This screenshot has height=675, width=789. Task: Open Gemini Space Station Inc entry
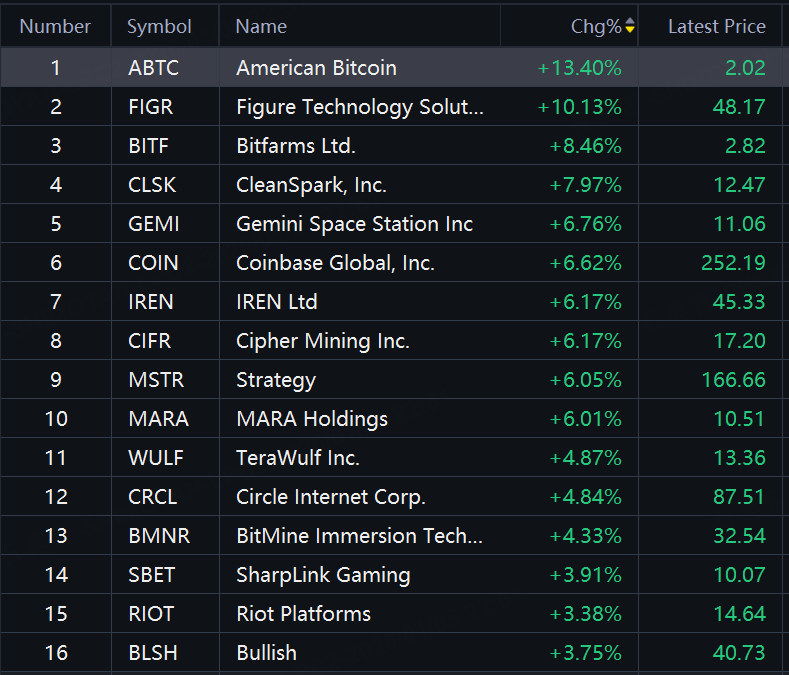tap(355, 224)
